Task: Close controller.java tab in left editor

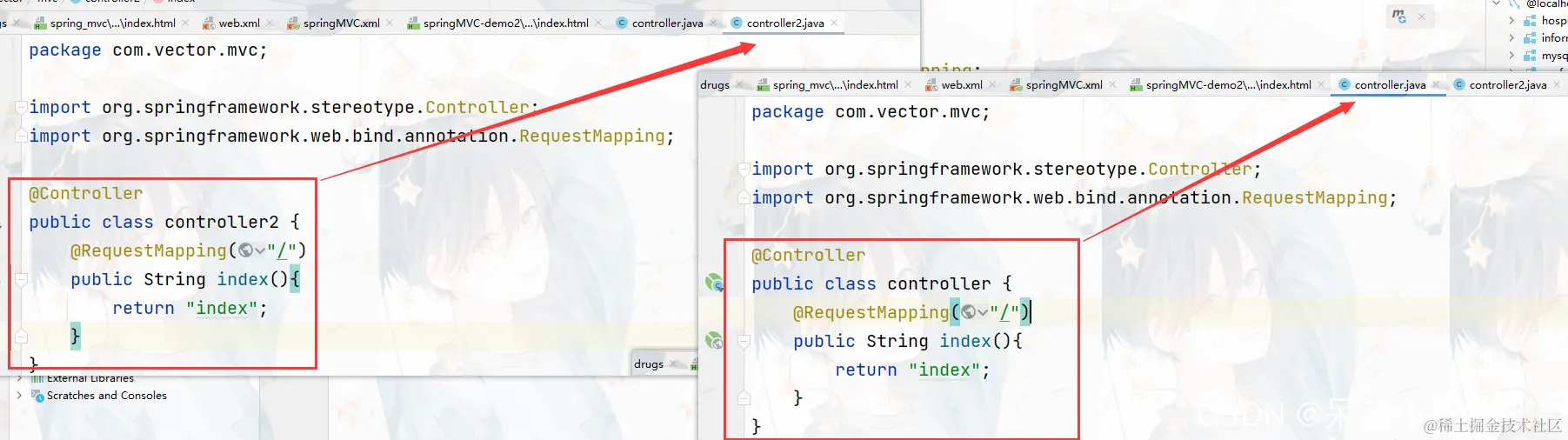Action: pyautogui.click(x=713, y=23)
